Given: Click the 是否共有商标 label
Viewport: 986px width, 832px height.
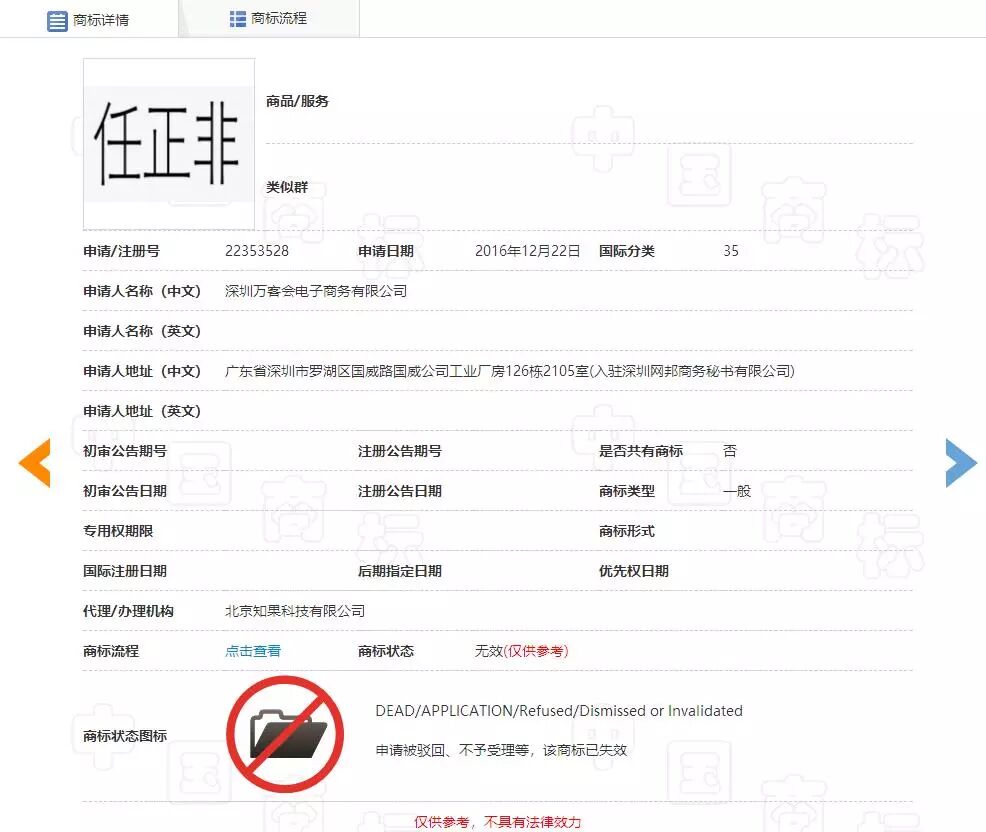Looking at the screenshot, I should (x=641, y=451).
